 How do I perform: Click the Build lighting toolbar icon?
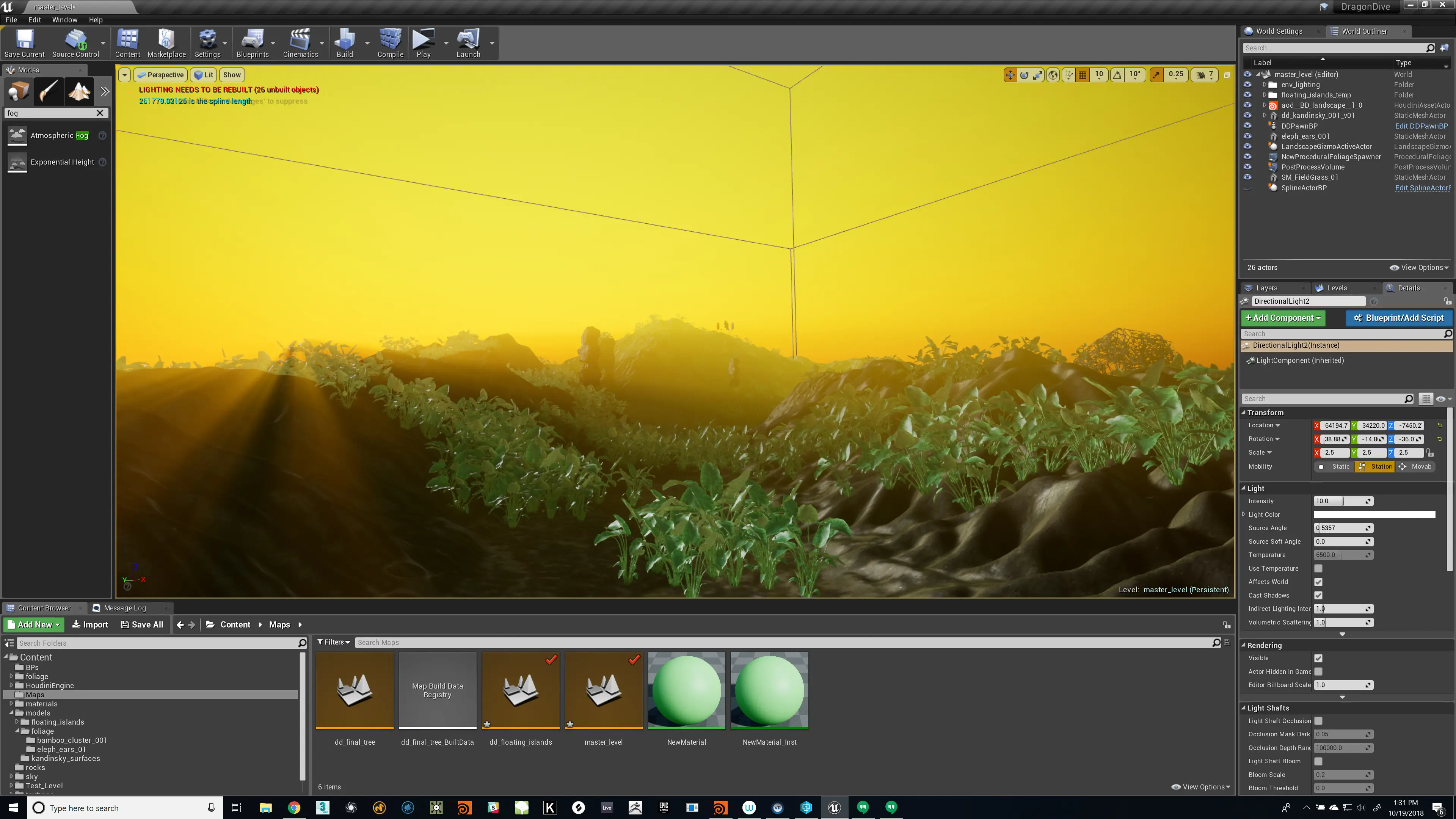coord(344,44)
